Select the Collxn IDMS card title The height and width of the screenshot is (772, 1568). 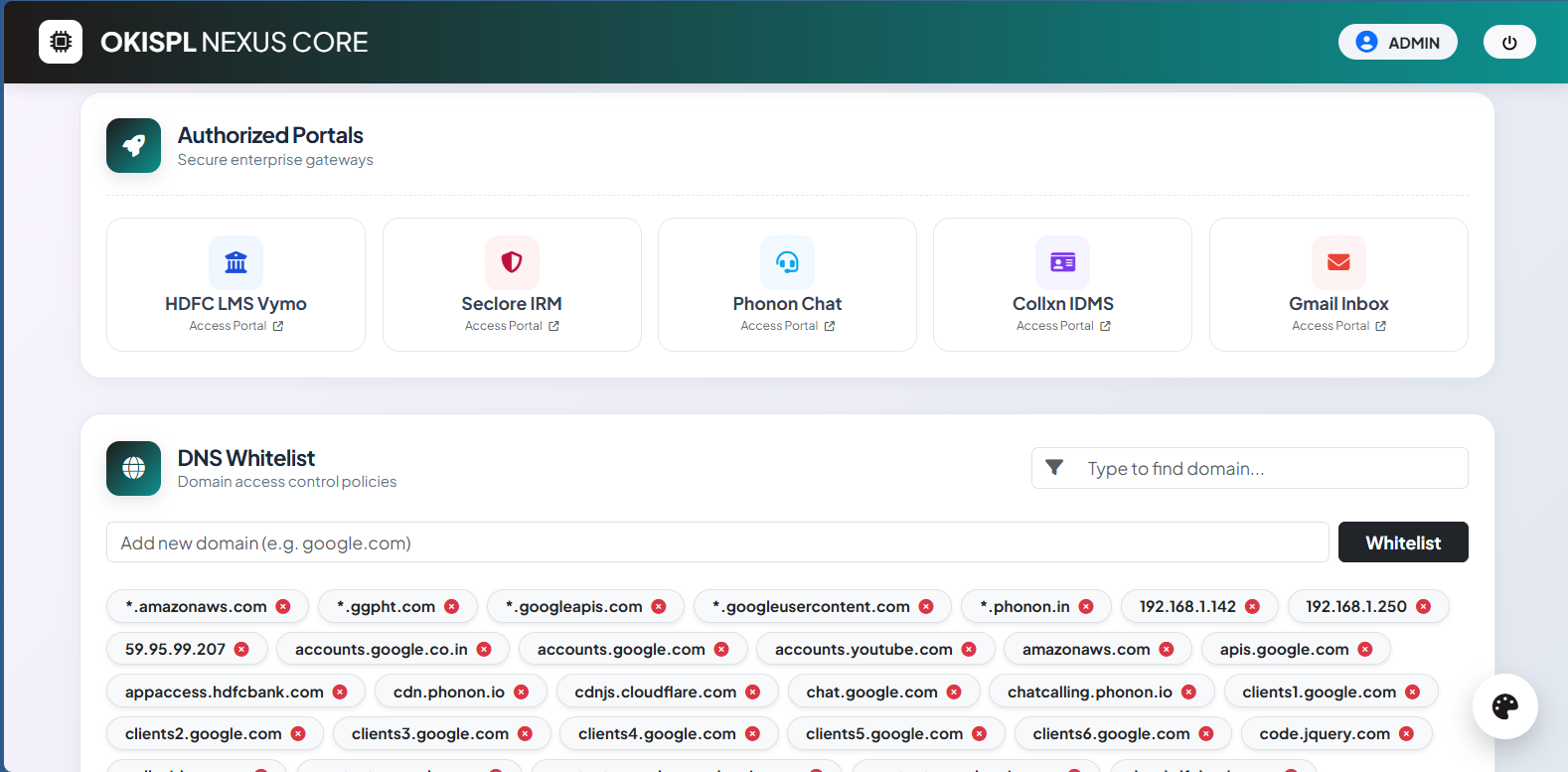pyautogui.click(x=1062, y=303)
